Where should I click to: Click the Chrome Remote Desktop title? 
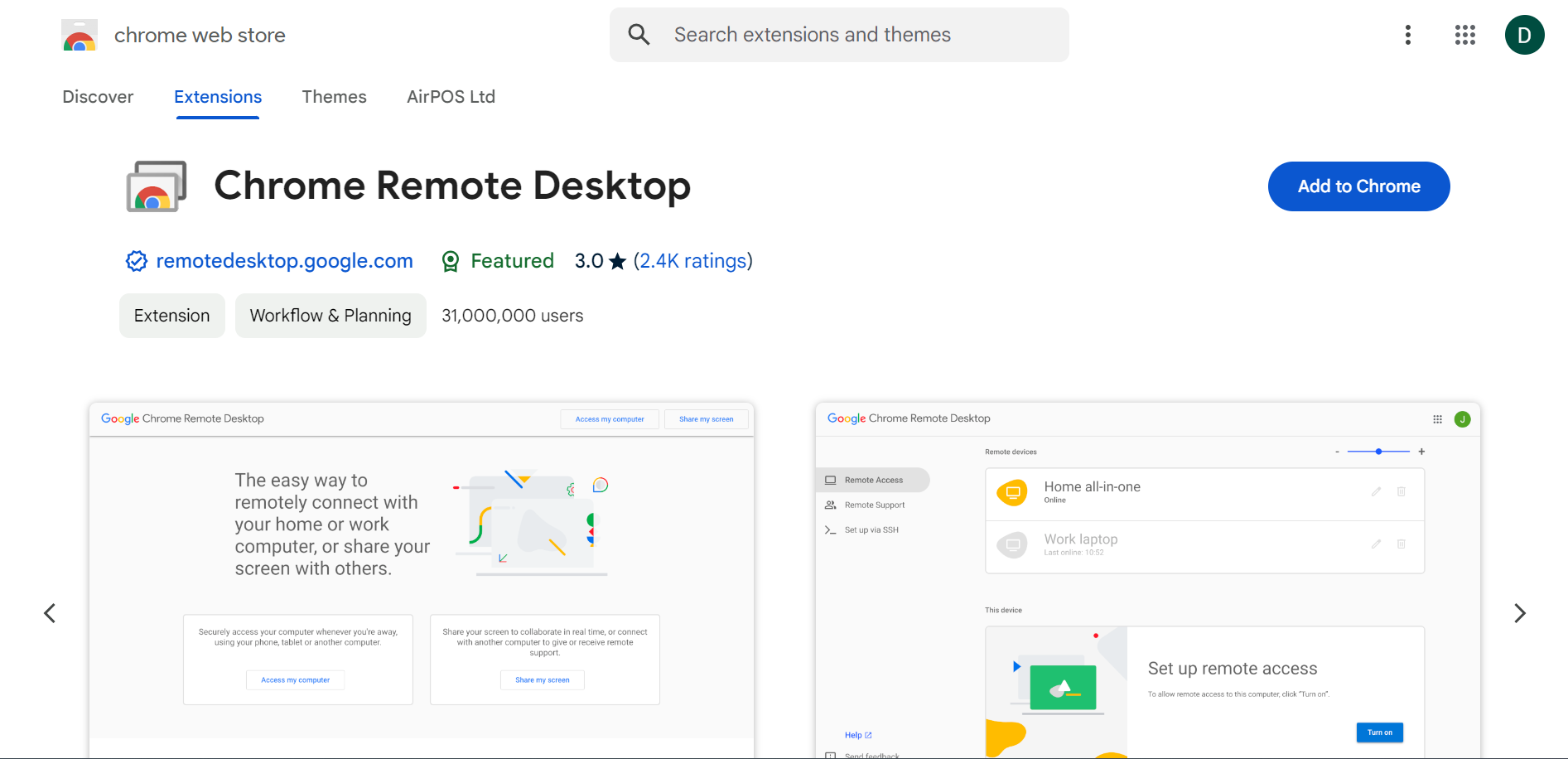[x=452, y=186]
